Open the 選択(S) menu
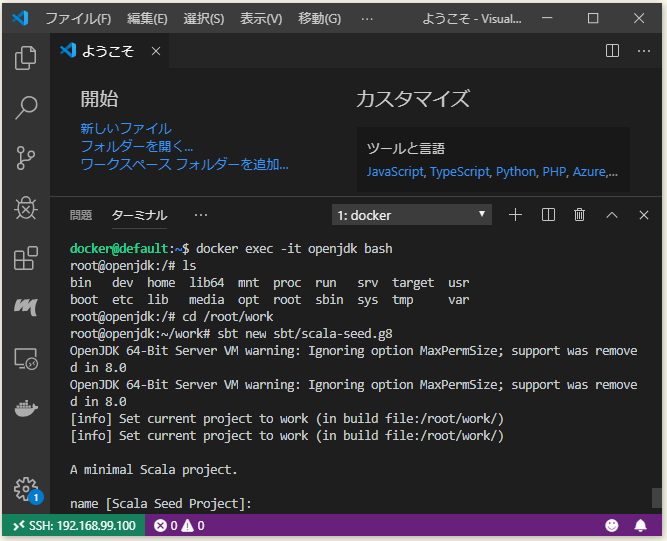 [x=203, y=19]
